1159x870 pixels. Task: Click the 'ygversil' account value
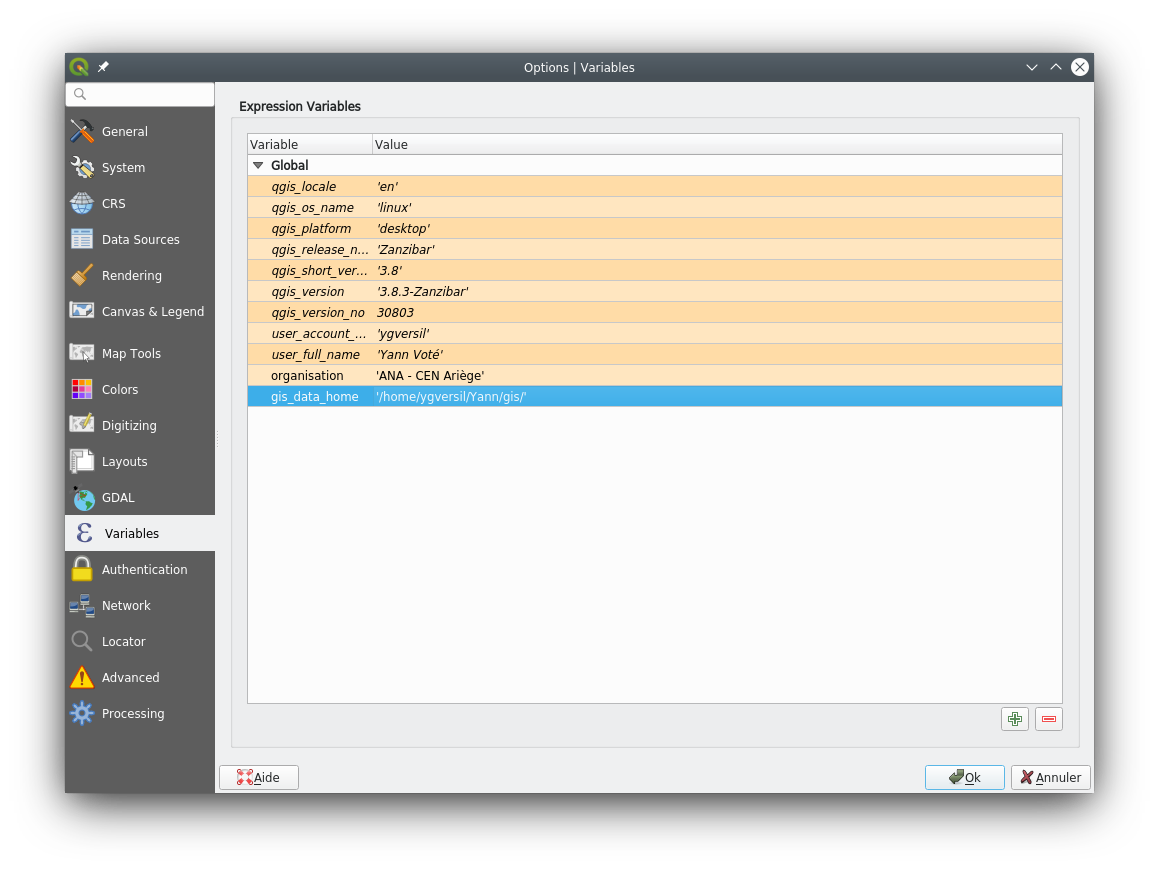tap(403, 334)
